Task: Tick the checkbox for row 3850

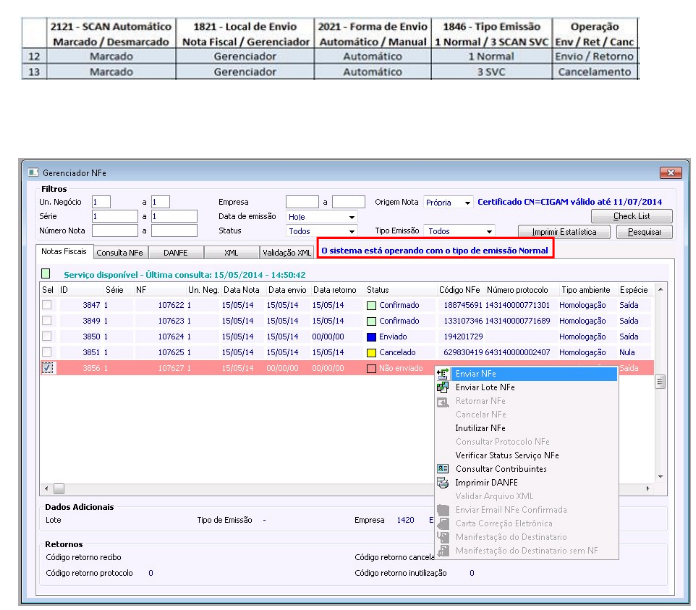Action: tap(47, 337)
